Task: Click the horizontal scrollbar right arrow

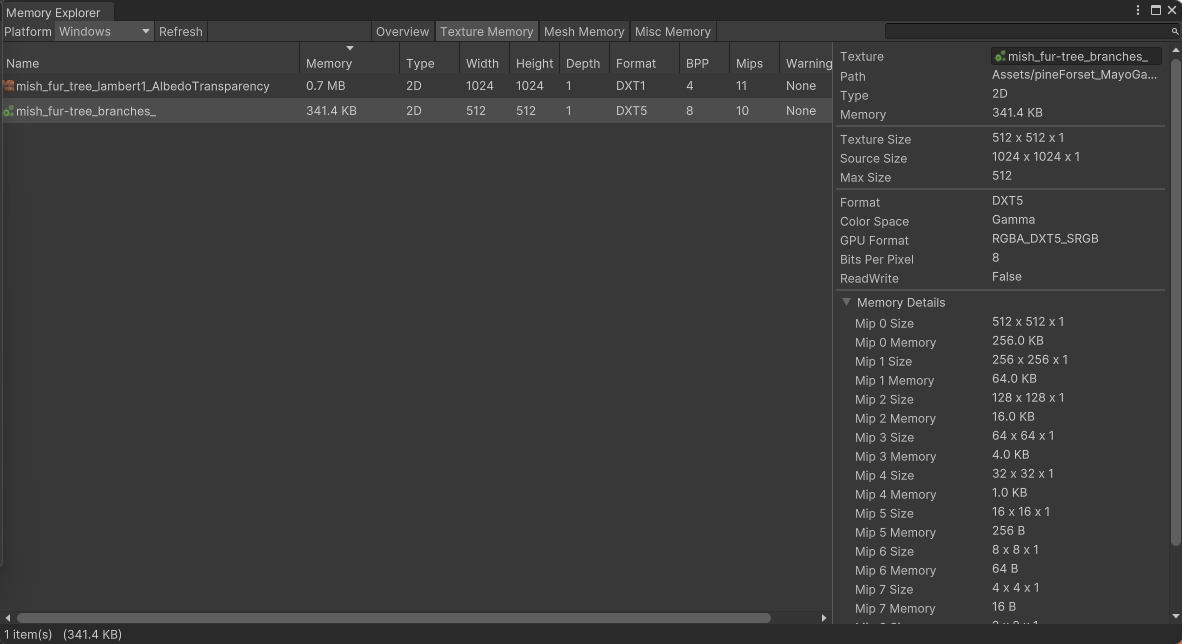Action: click(x=824, y=618)
